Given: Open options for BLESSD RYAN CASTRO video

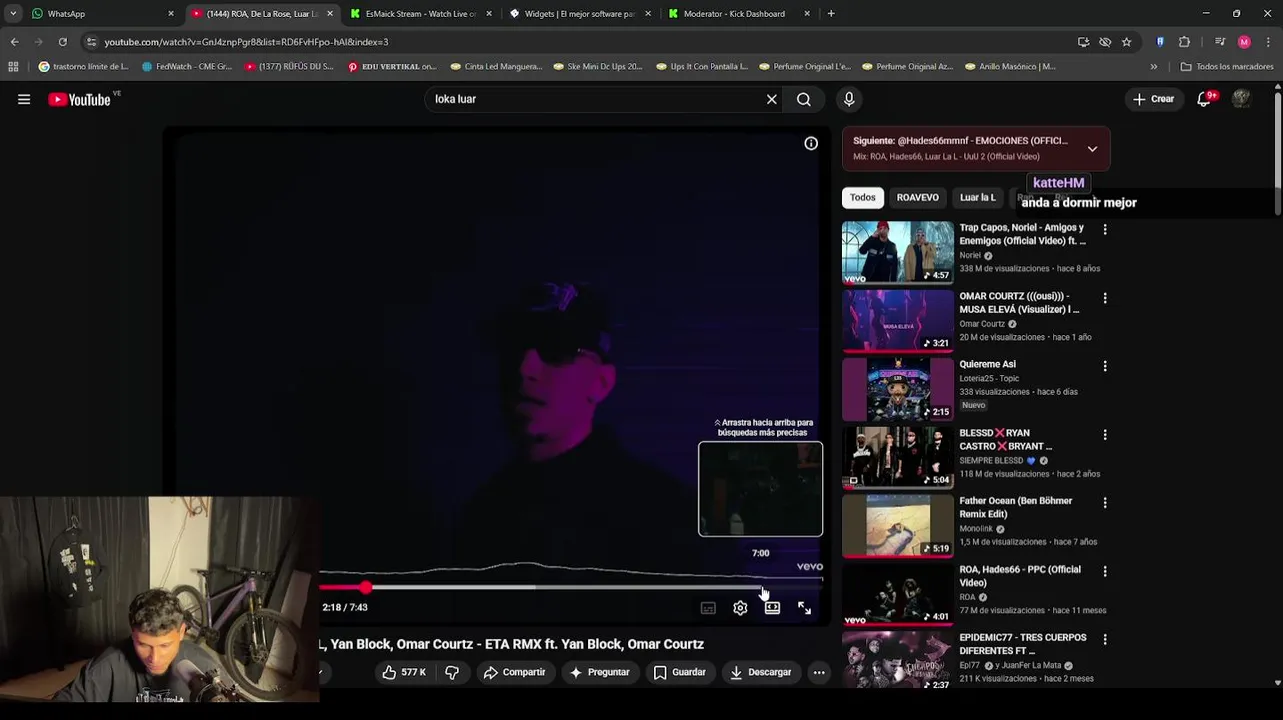Looking at the screenshot, I should pos(1105,435).
